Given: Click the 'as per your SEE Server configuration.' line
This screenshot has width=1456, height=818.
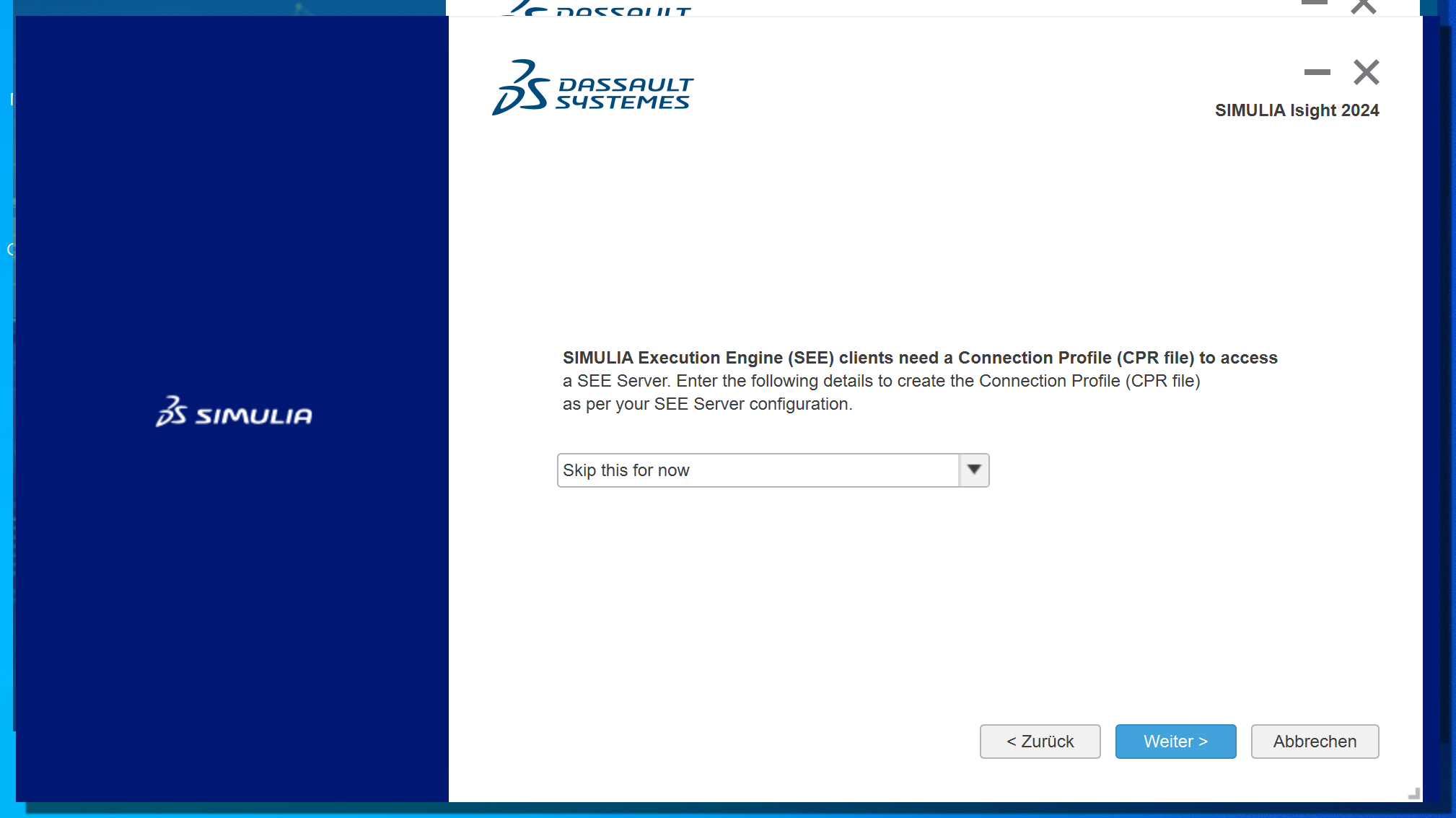Looking at the screenshot, I should click(707, 404).
